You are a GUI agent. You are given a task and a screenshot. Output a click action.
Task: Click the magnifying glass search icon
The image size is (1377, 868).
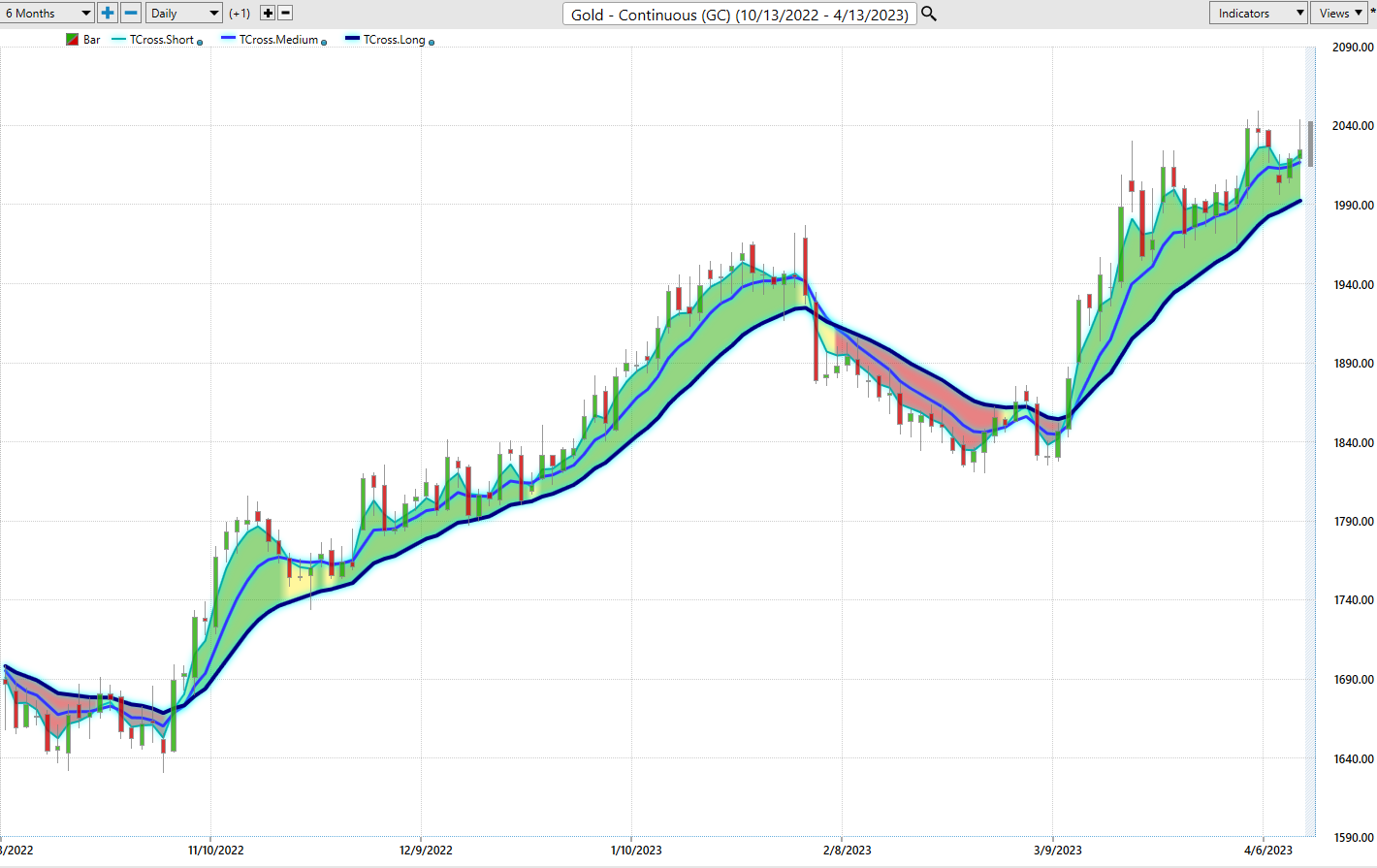(x=929, y=14)
